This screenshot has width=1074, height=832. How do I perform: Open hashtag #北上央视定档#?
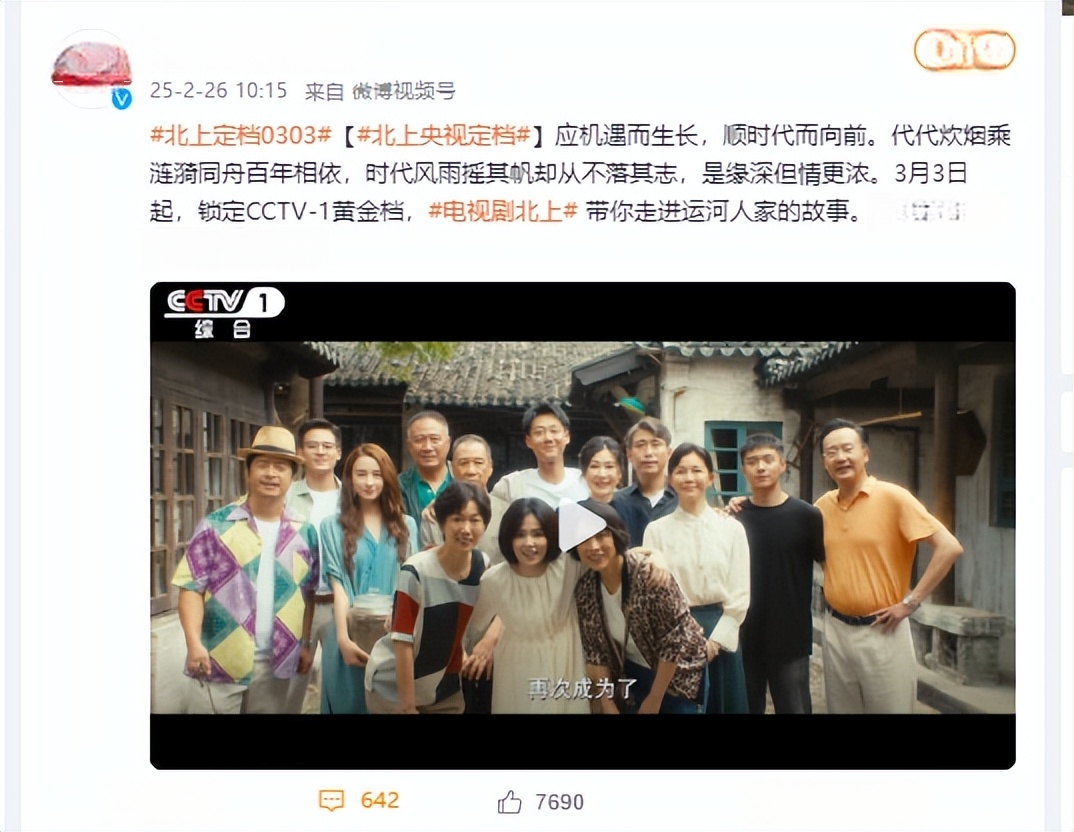444,136
